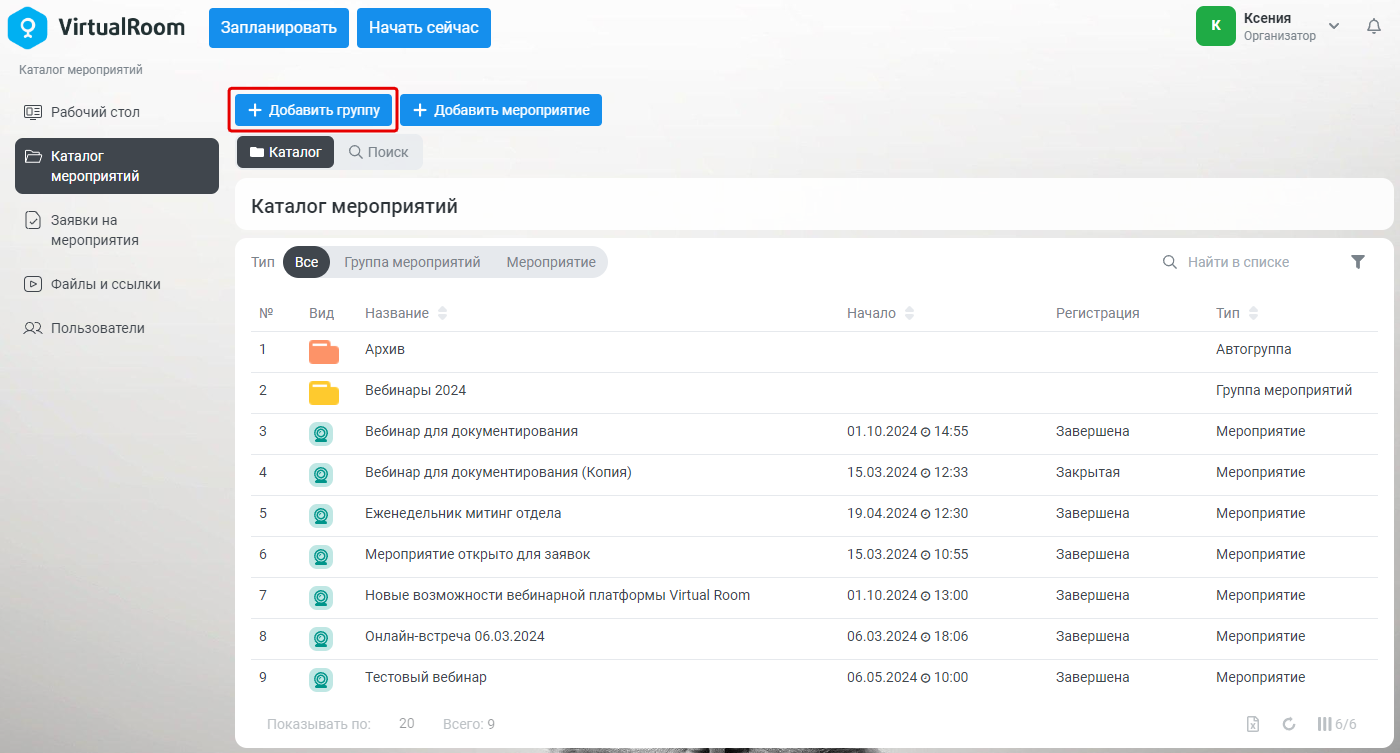
Task: Switch to the Каталог tab
Action: pyautogui.click(x=285, y=152)
